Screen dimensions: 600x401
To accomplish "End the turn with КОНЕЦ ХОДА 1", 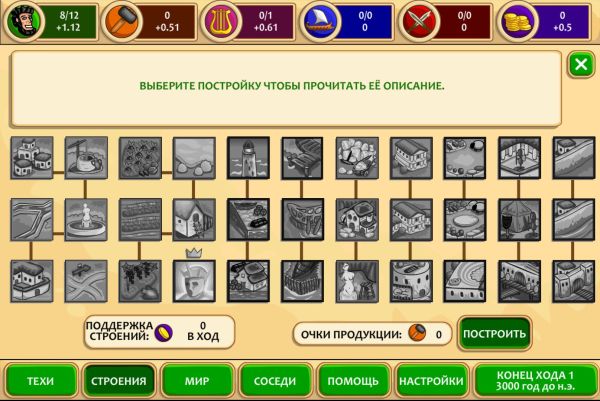I will click(x=535, y=381).
